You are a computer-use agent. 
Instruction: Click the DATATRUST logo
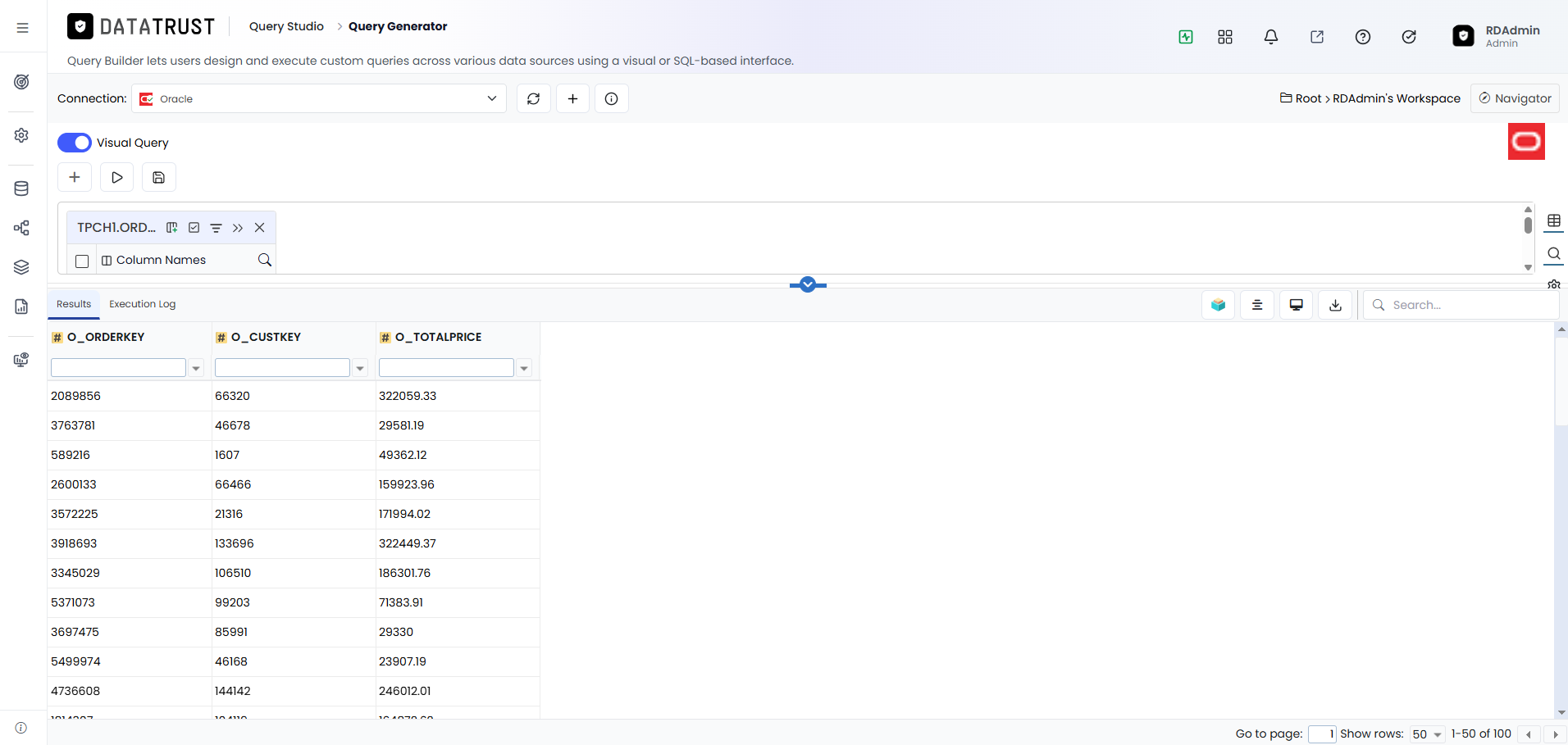[141, 26]
